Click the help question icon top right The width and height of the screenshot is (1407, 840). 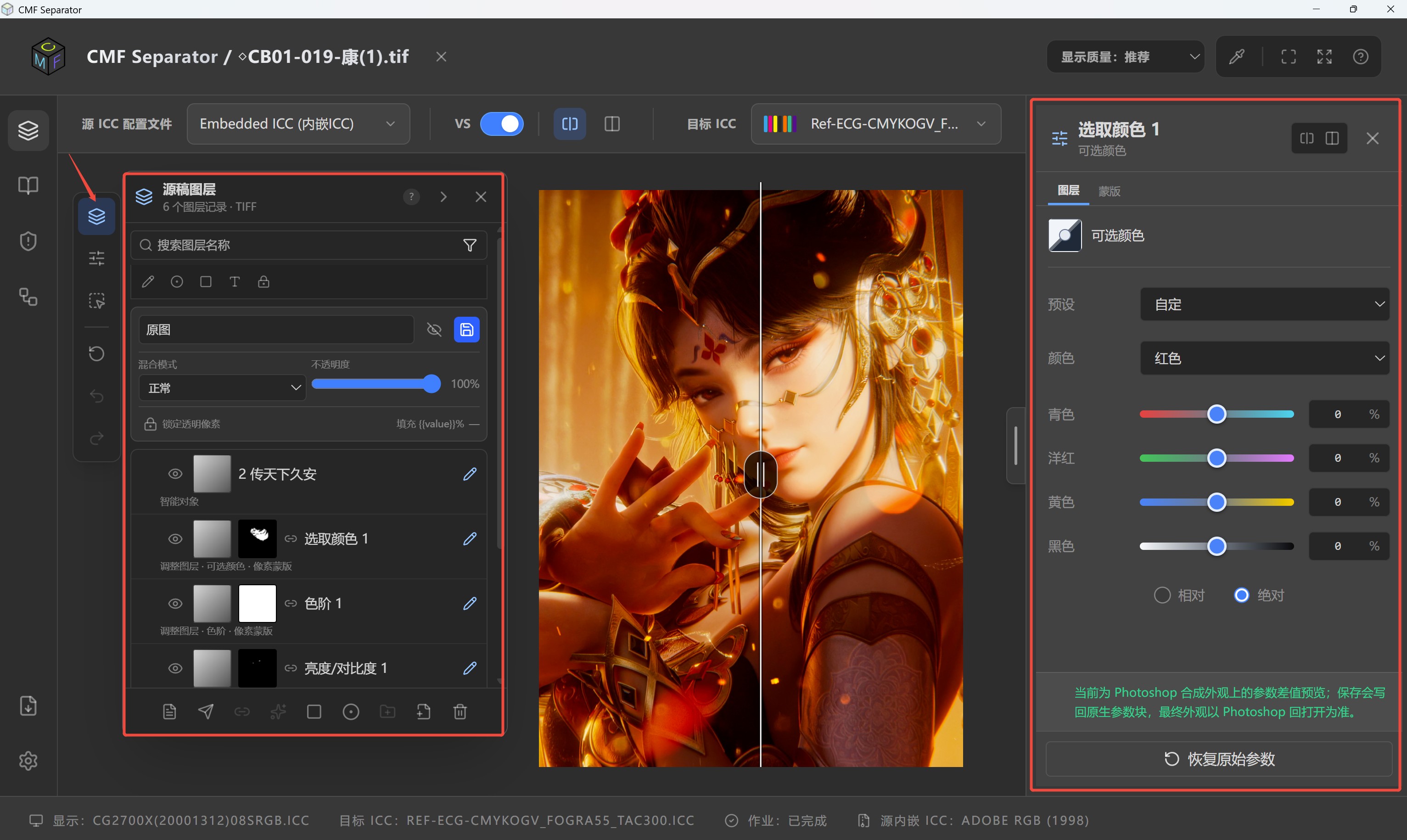1361,56
